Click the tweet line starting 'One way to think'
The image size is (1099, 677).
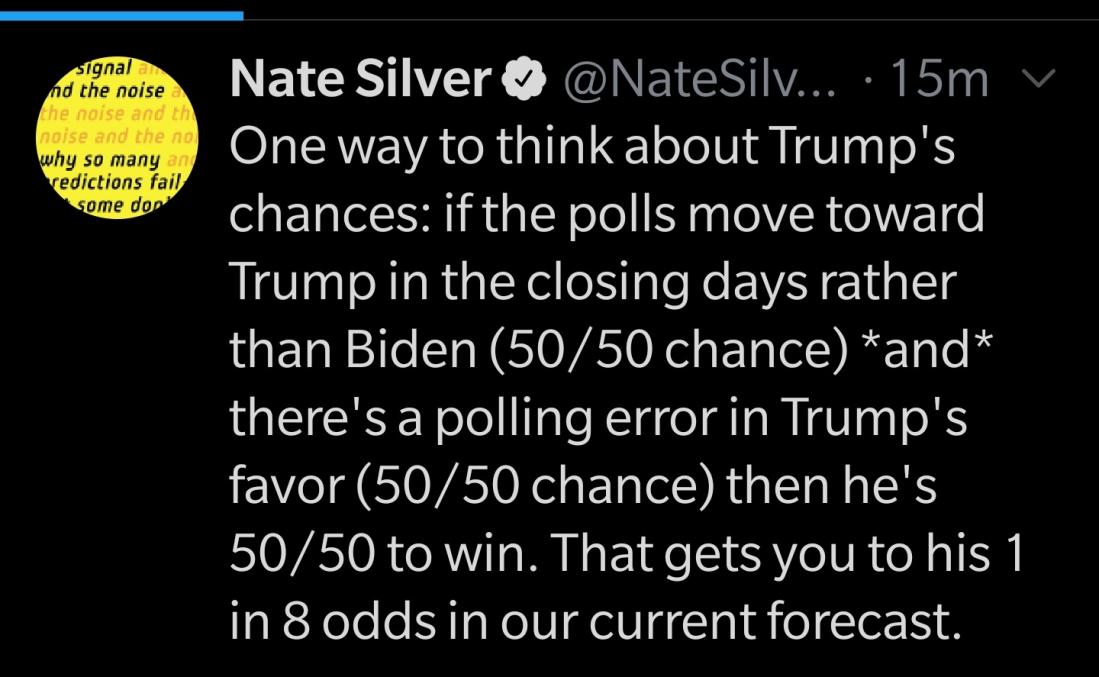(592, 147)
